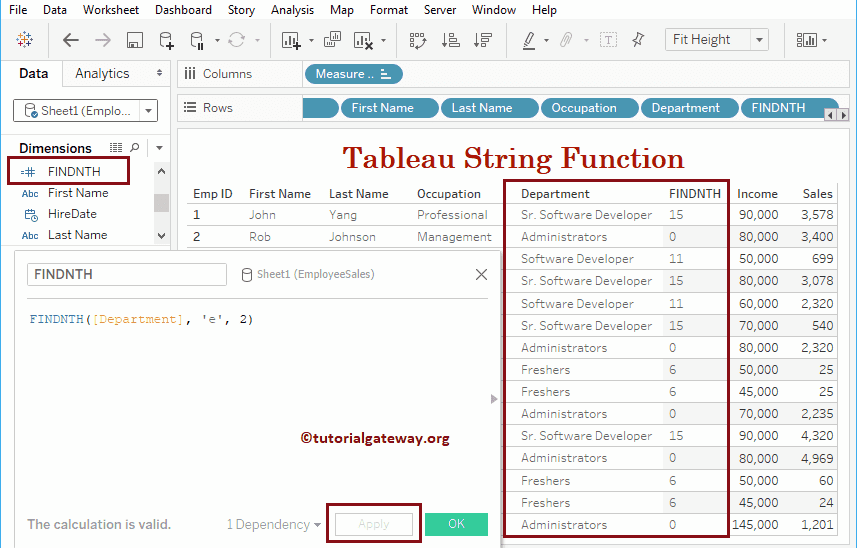
Task: Click the Undo back arrow
Action: 71,40
